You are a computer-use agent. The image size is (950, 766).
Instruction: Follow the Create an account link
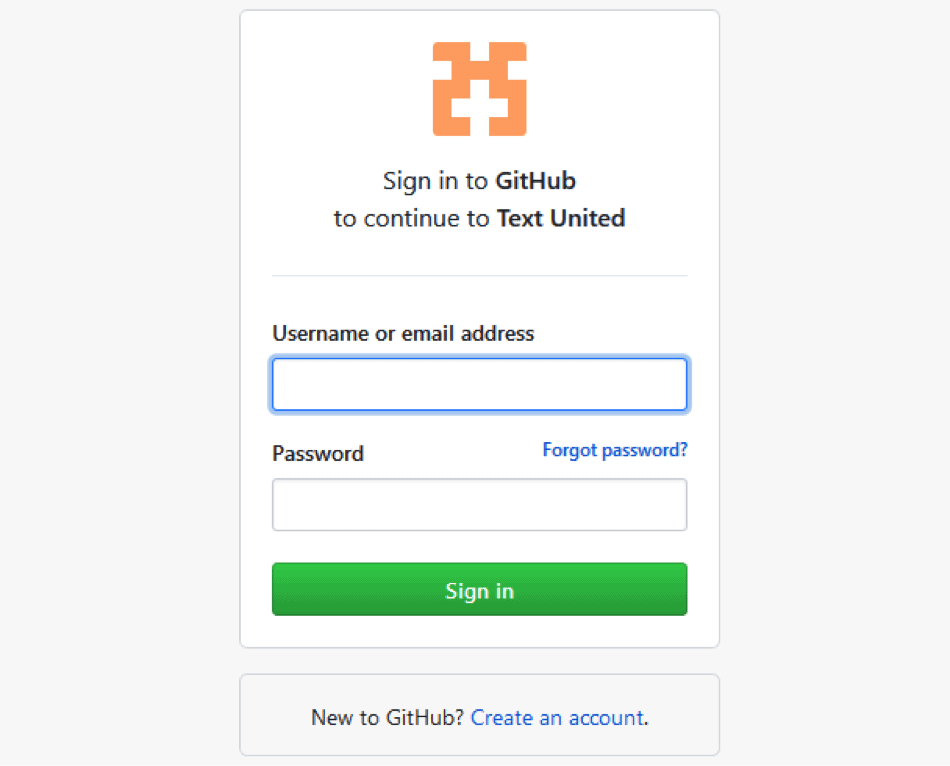click(x=557, y=718)
